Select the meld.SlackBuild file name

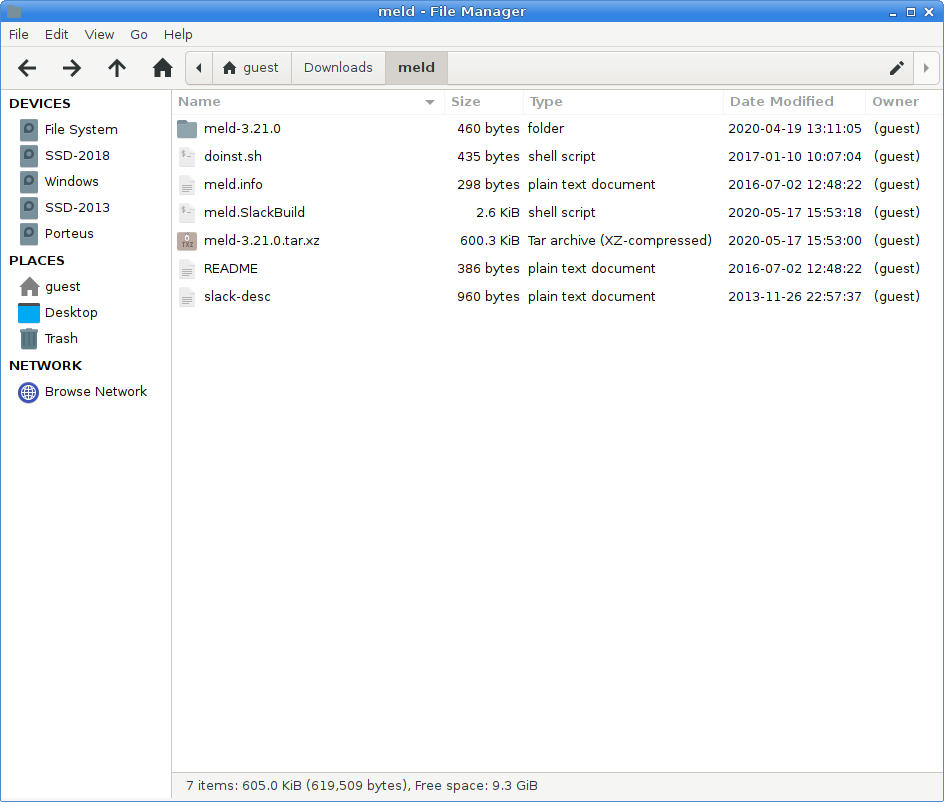click(x=254, y=213)
